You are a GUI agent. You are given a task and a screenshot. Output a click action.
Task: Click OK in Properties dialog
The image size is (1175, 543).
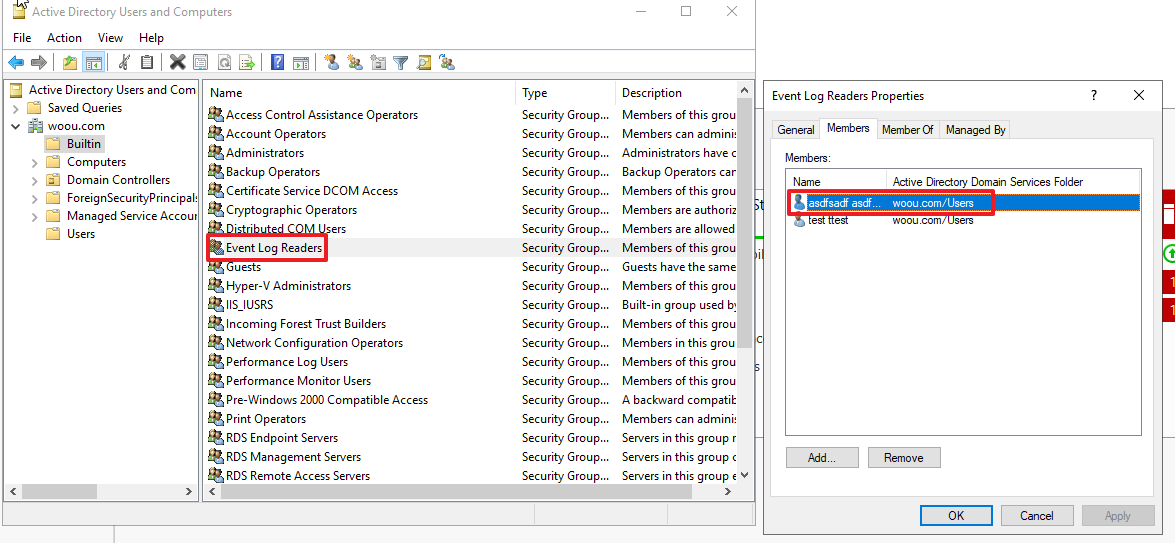pyautogui.click(x=955, y=515)
